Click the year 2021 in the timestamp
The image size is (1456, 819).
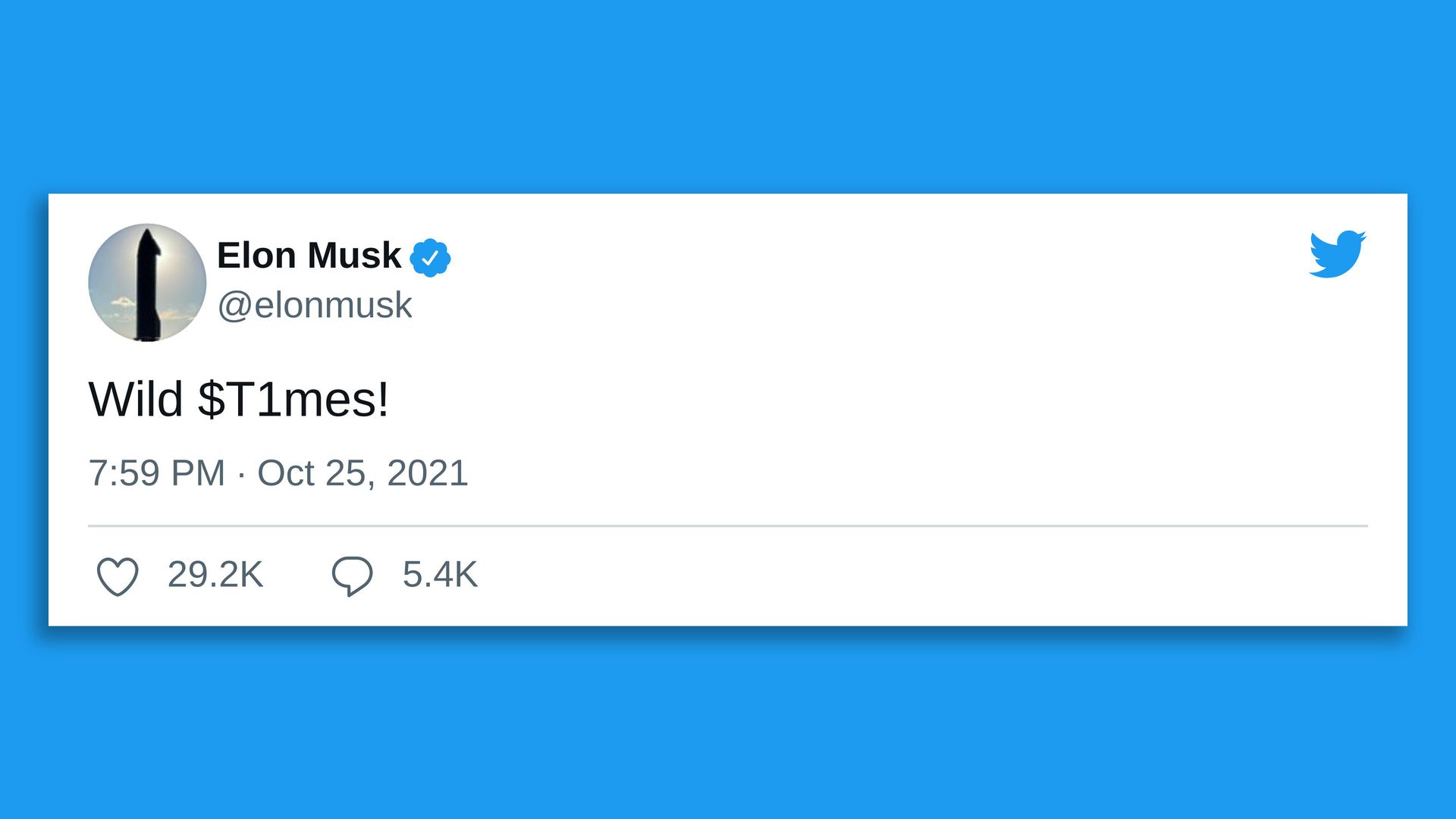click(428, 473)
